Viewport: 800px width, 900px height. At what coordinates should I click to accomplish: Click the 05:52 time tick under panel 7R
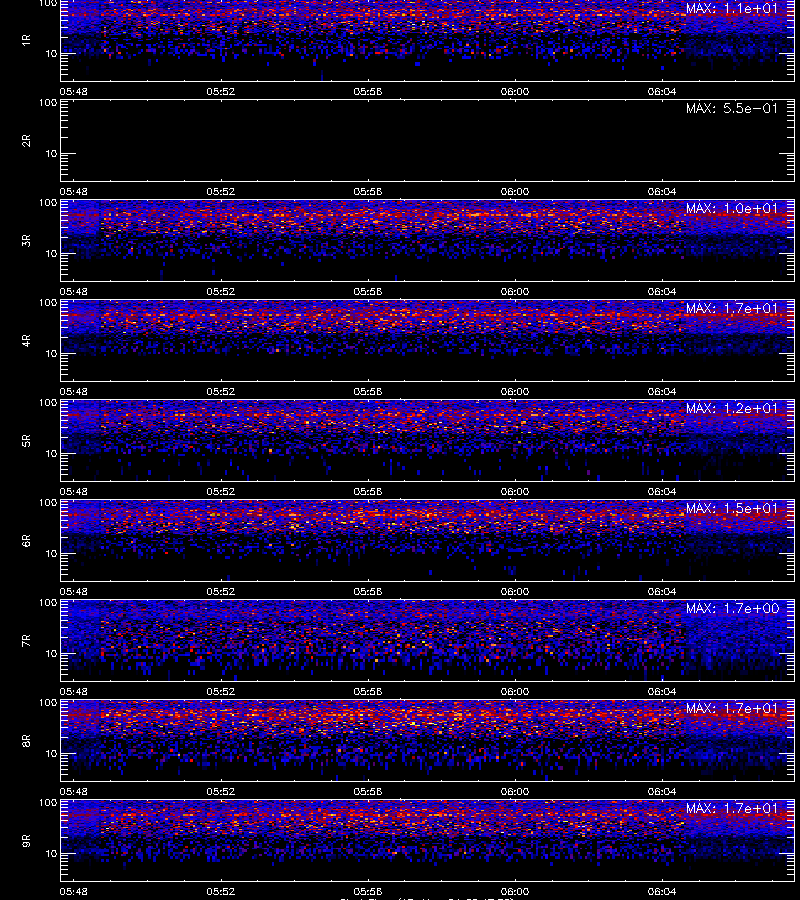click(x=220, y=691)
